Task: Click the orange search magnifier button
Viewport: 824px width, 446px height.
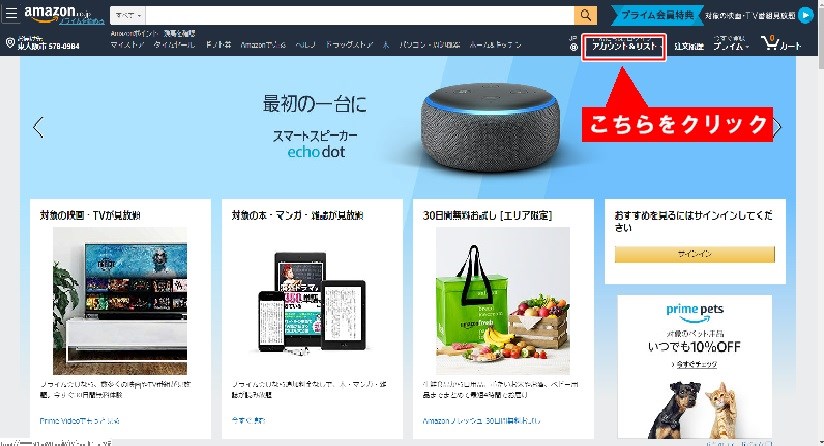Action: [585, 15]
